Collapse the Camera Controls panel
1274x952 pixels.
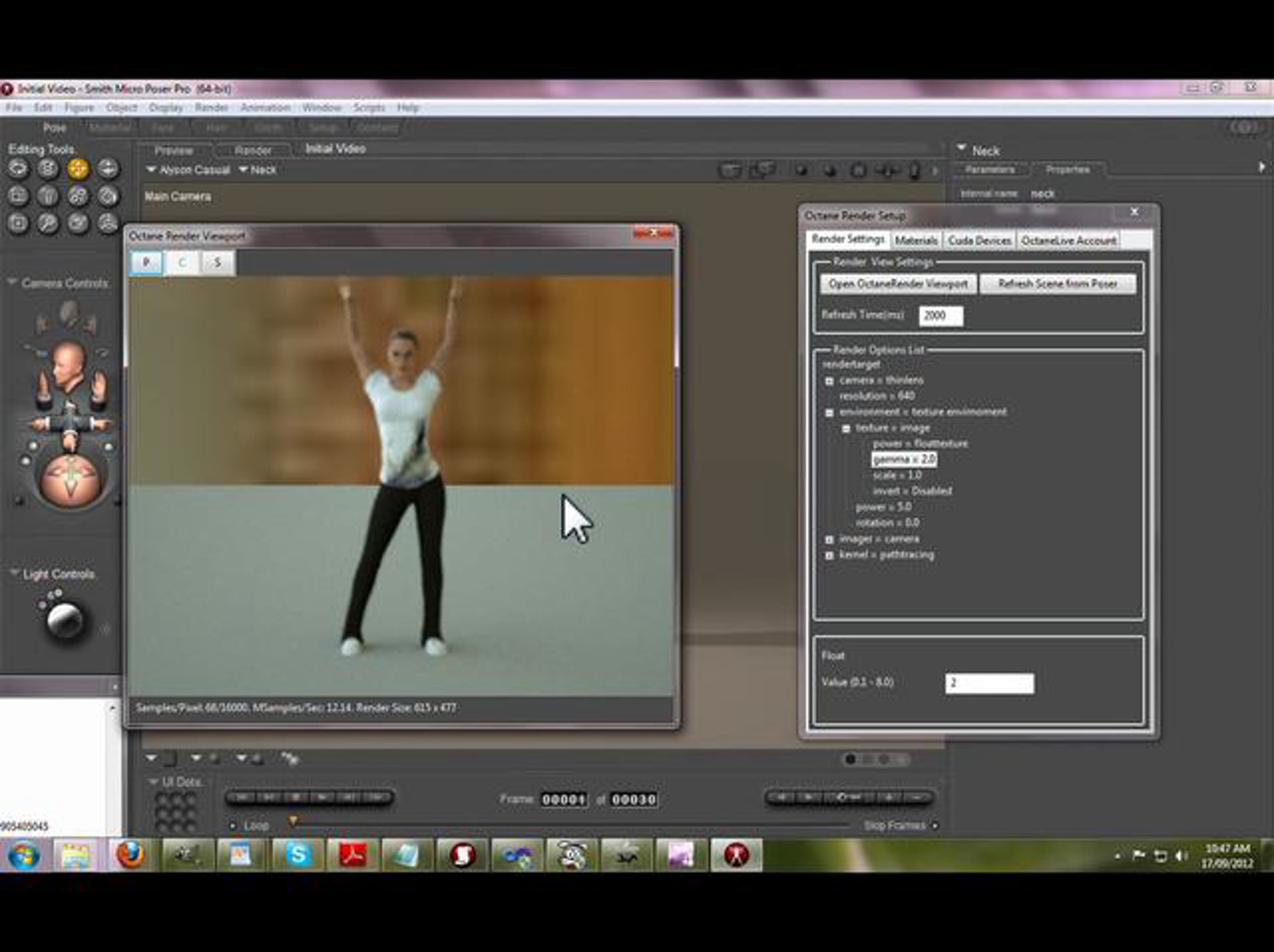click(x=12, y=282)
